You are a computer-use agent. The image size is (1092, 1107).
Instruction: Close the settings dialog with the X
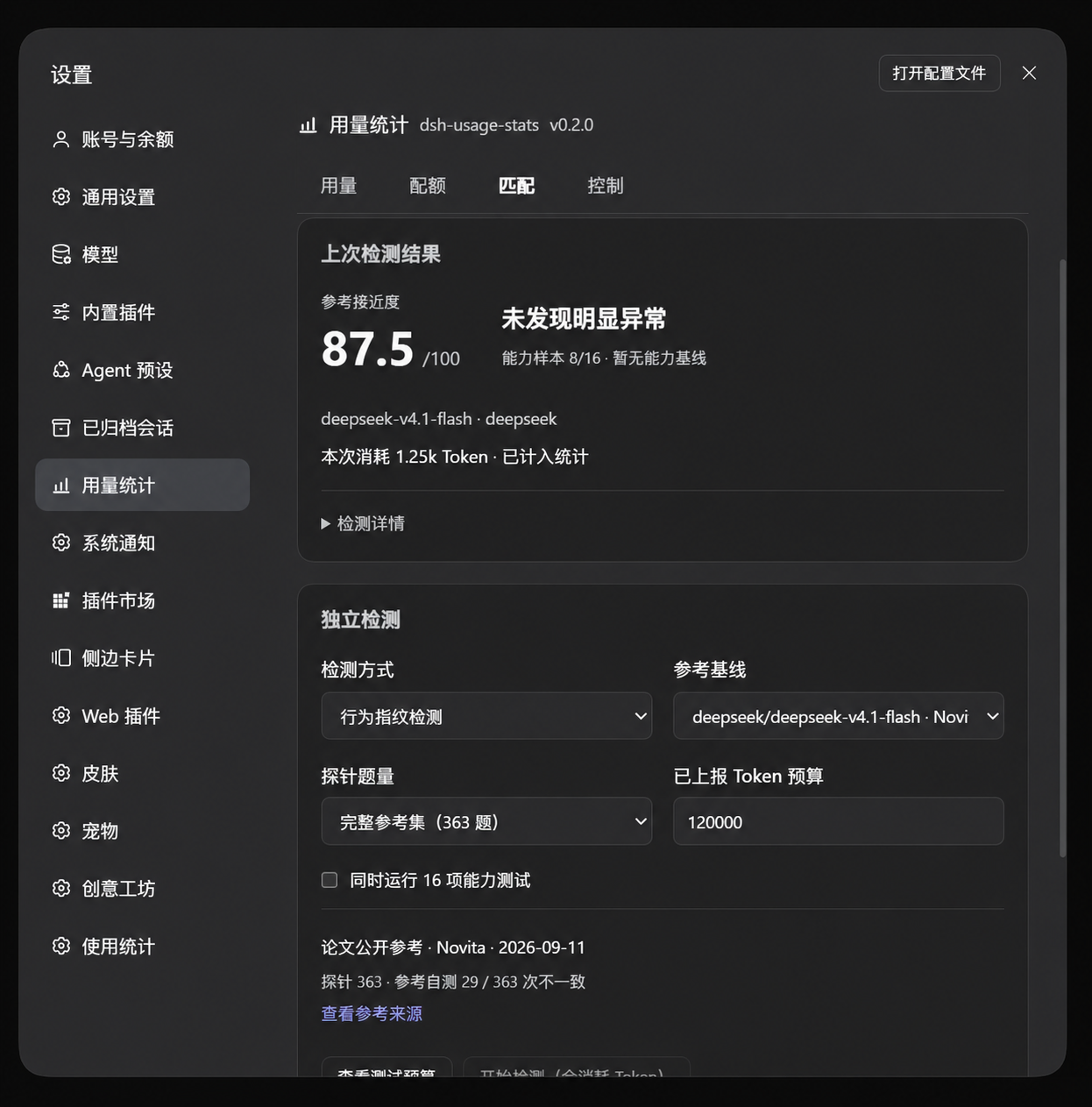tap(1029, 73)
